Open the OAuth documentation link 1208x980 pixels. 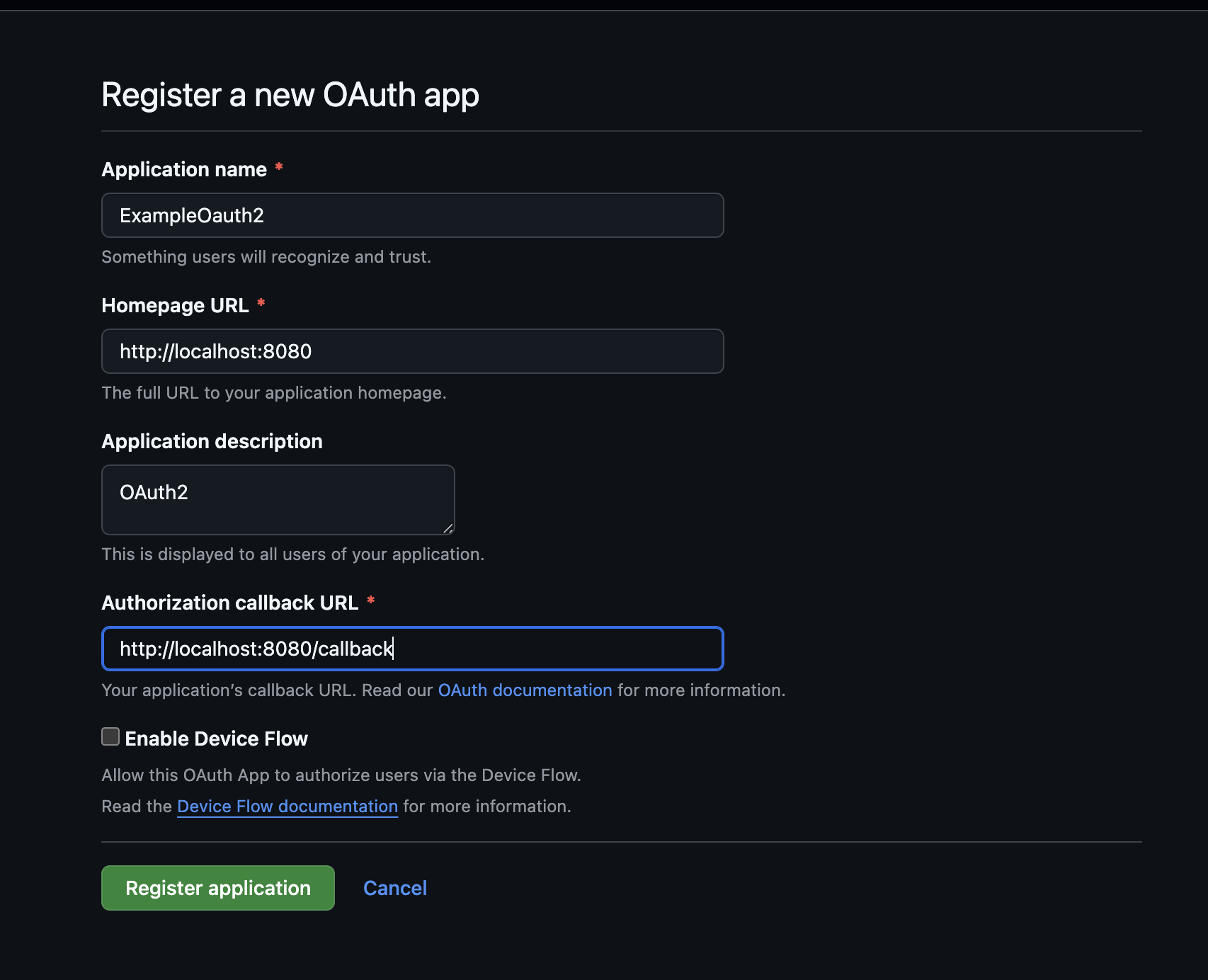point(525,690)
